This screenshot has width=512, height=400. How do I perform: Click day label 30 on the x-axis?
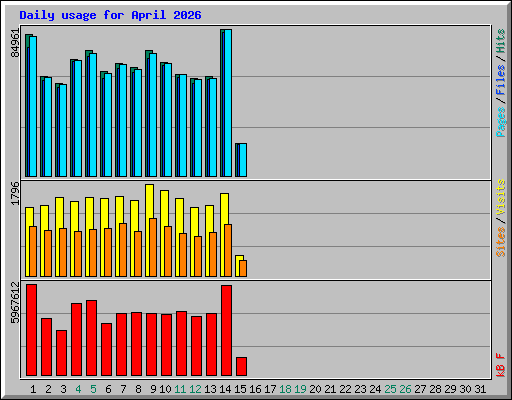[465, 389]
